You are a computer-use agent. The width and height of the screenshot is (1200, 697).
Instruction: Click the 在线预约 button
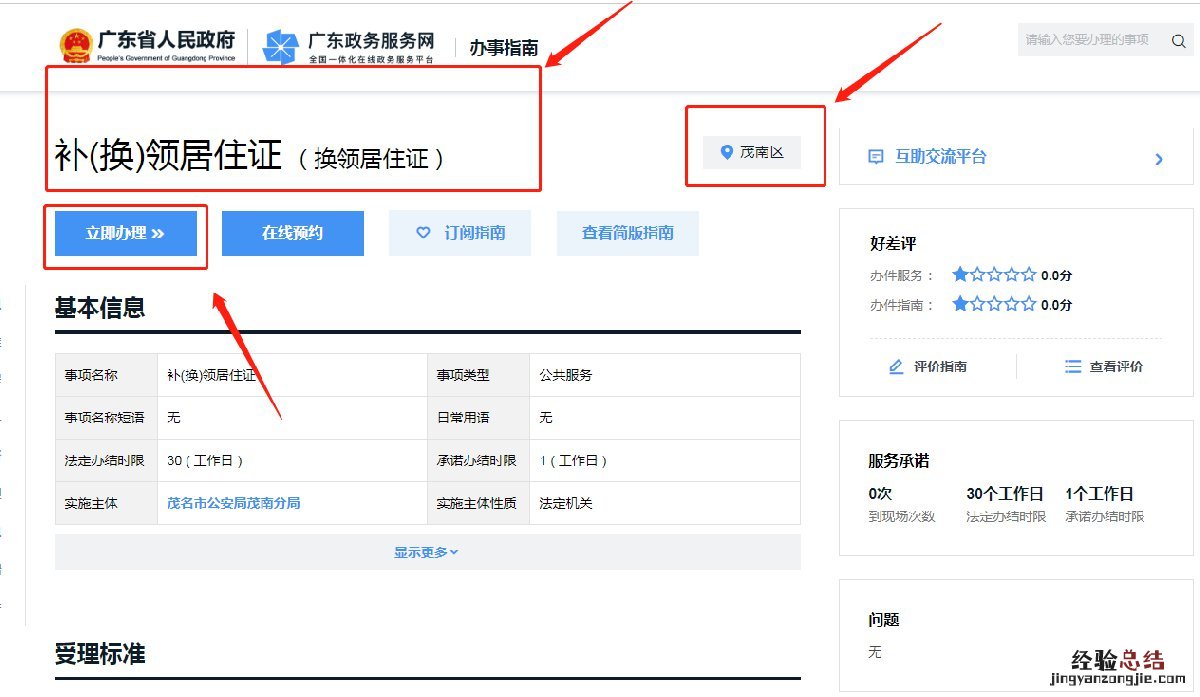coord(292,233)
